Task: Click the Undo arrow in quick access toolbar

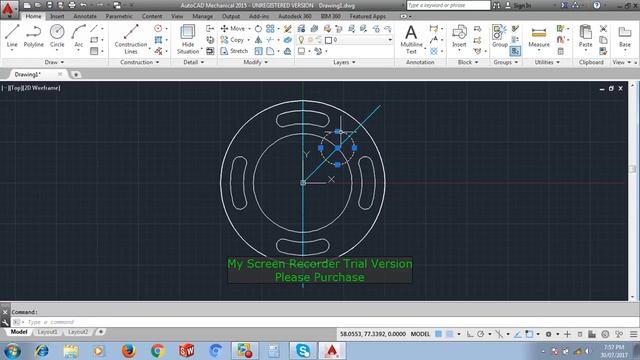Action: click(x=83, y=5)
